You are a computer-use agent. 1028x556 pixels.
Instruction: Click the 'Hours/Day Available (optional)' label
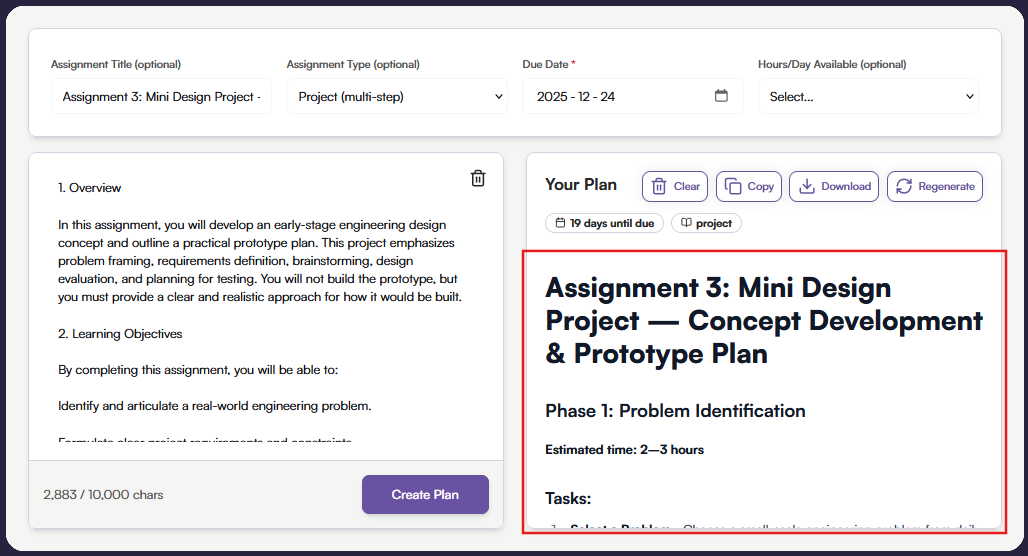pos(832,64)
